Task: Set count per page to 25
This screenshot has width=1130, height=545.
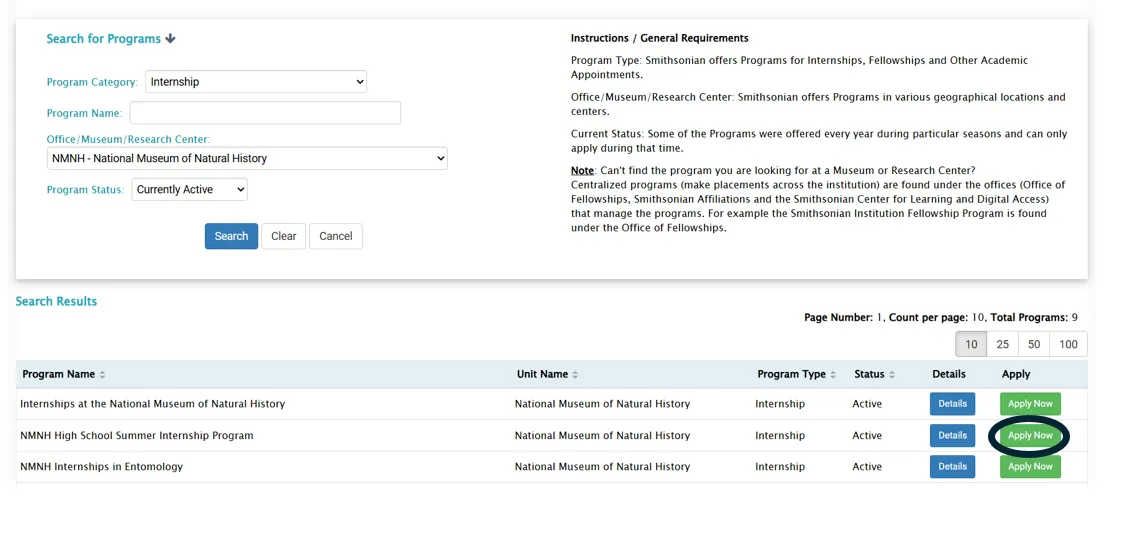Action: tap(1003, 344)
